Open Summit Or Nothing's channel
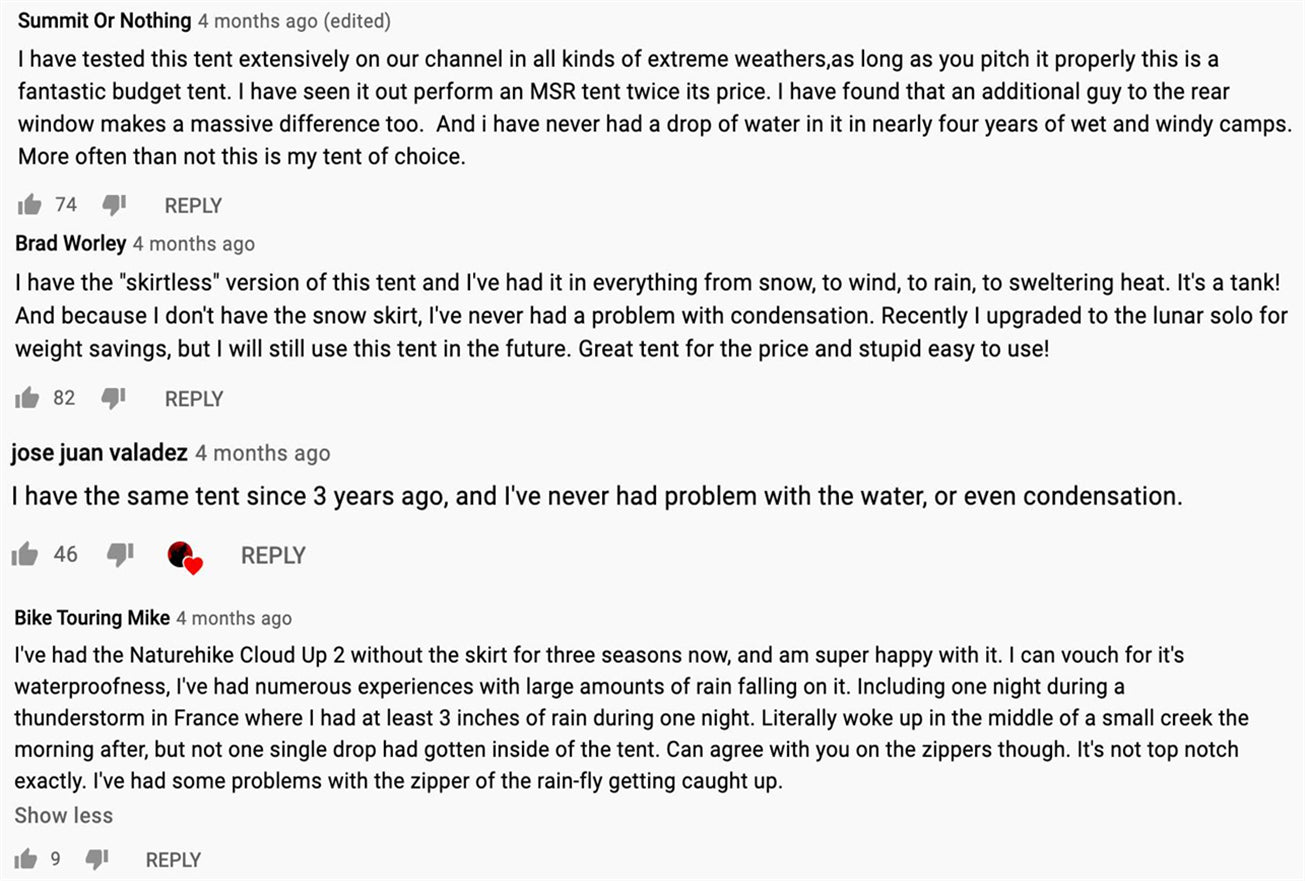Screen dimensions: 1305x881 tap(105, 21)
